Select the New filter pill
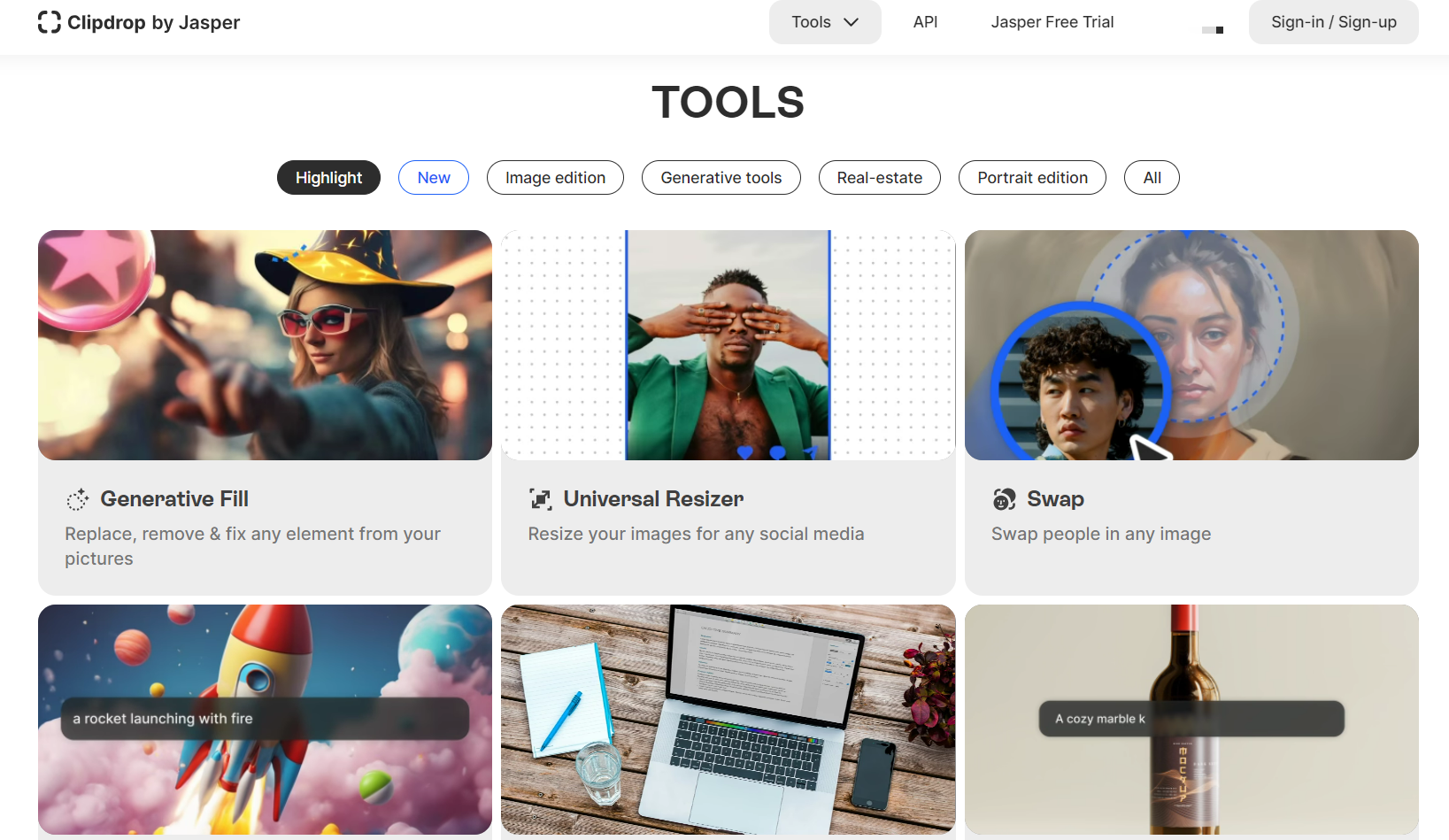The height and width of the screenshot is (840, 1449). (x=434, y=177)
